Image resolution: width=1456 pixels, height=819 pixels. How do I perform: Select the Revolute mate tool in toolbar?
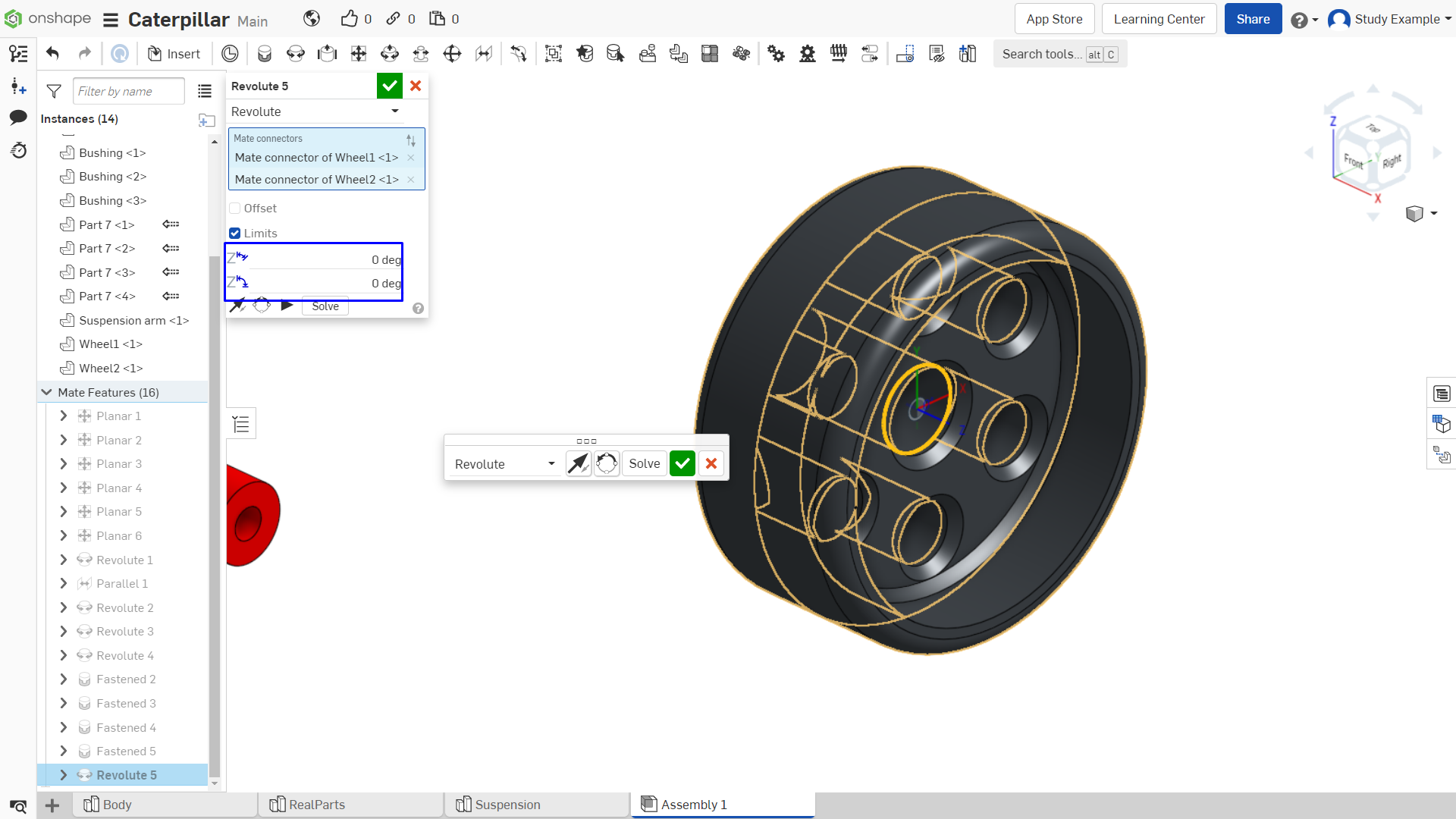(x=296, y=54)
